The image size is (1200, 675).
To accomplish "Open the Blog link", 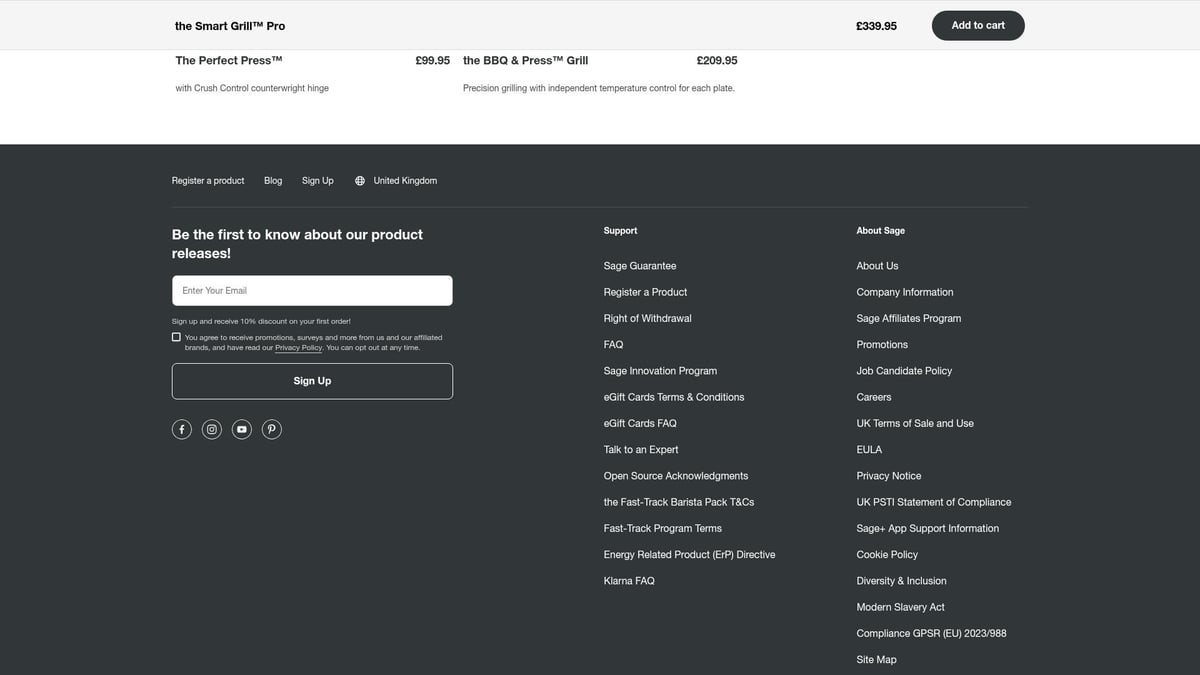I will point(273,181).
